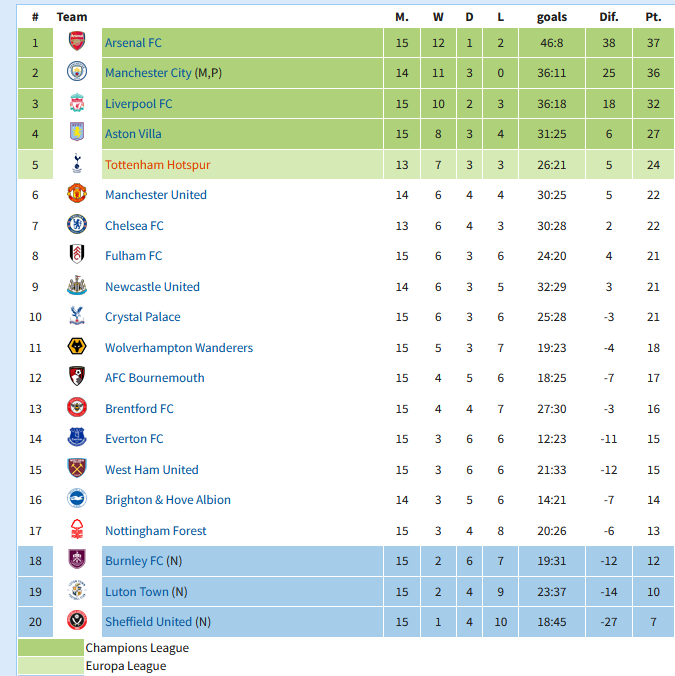Open the Newcastle United team link
Screen dimensions: 675x676
(152, 287)
